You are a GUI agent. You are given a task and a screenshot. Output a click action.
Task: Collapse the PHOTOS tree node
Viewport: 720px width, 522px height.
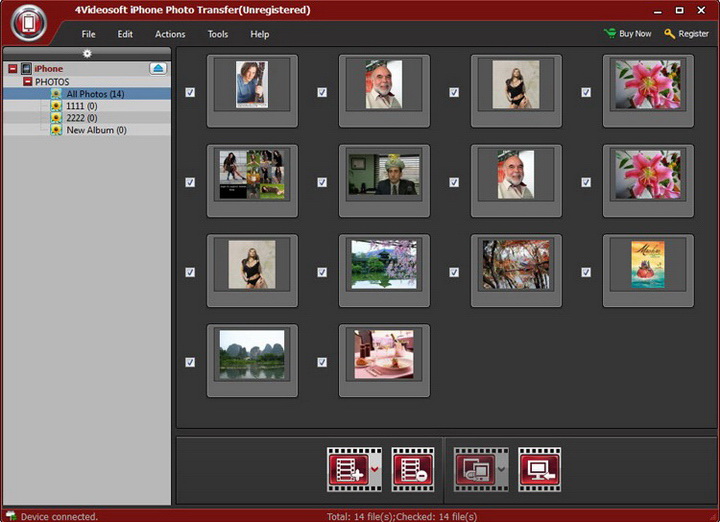(x=28, y=82)
